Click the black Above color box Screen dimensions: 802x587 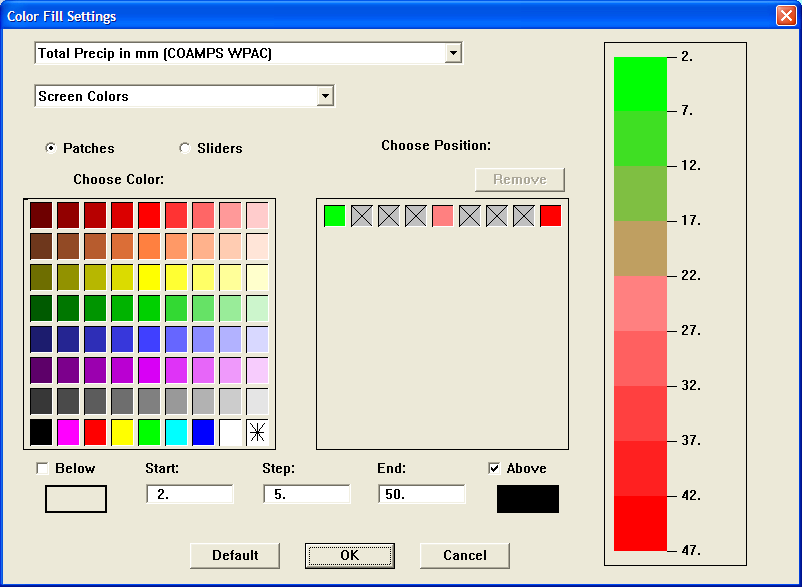(x=527, y=498)
